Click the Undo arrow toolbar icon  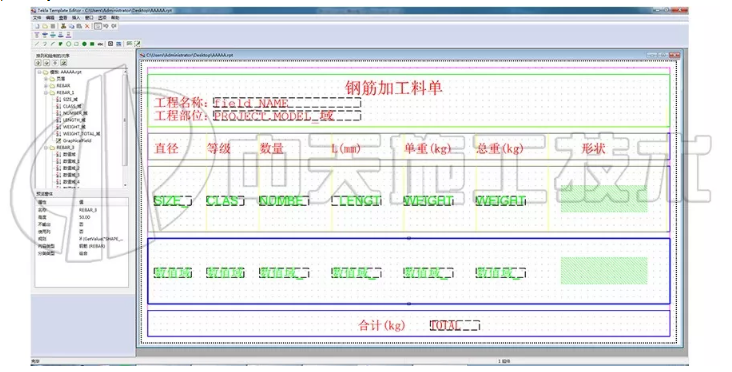[x=106, y=26]
